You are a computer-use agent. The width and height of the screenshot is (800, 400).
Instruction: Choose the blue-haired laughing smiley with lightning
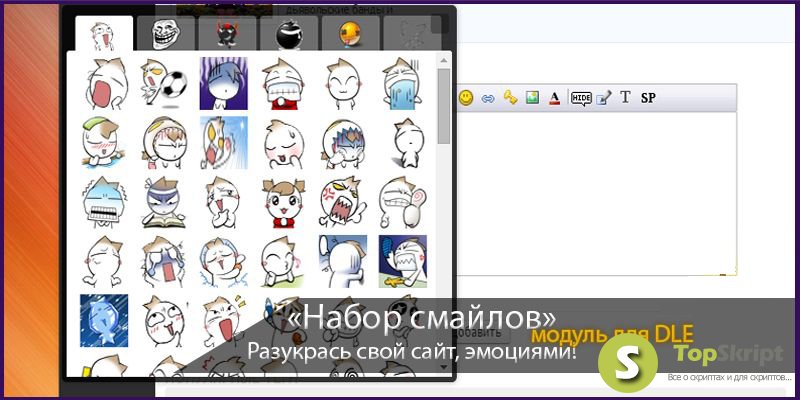click(x=223, y=261)
